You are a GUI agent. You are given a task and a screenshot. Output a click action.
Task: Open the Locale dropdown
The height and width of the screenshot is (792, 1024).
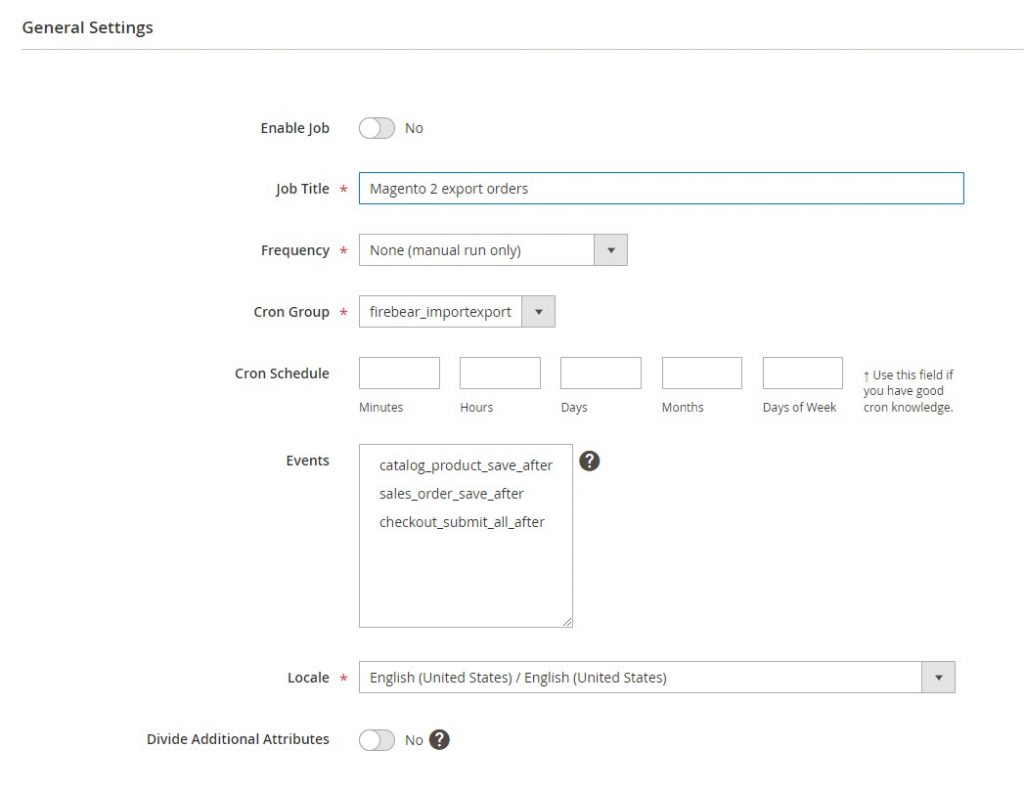click(x=656, y=677)
